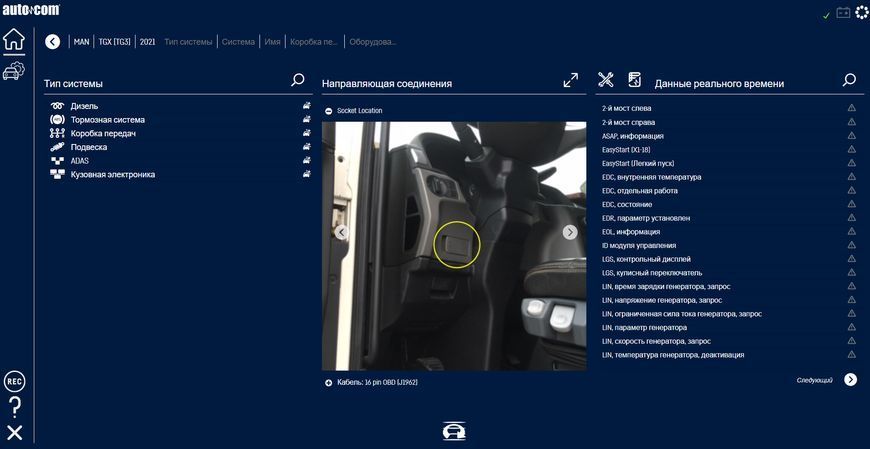
Task: Open the report document icon
Action: pos(635,79)
